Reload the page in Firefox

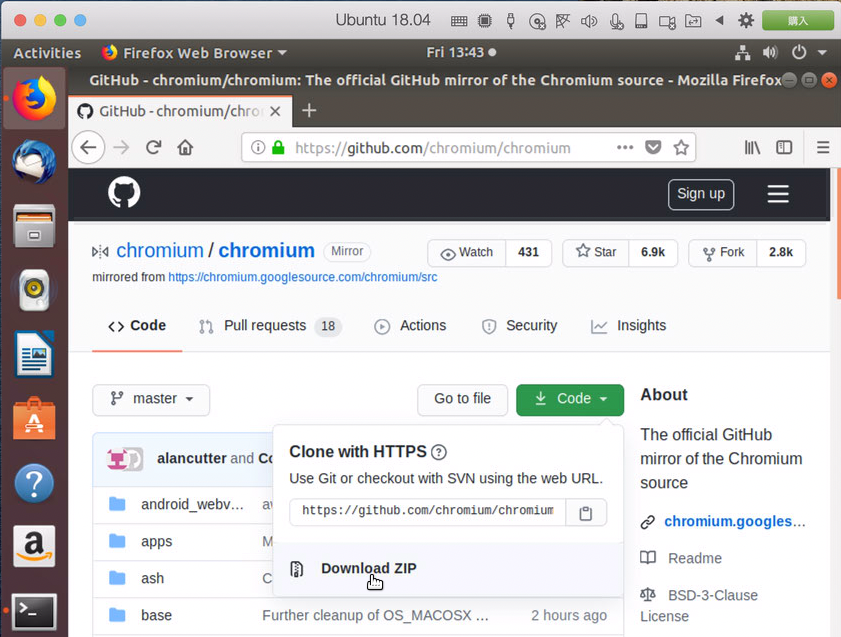[153, 147]
